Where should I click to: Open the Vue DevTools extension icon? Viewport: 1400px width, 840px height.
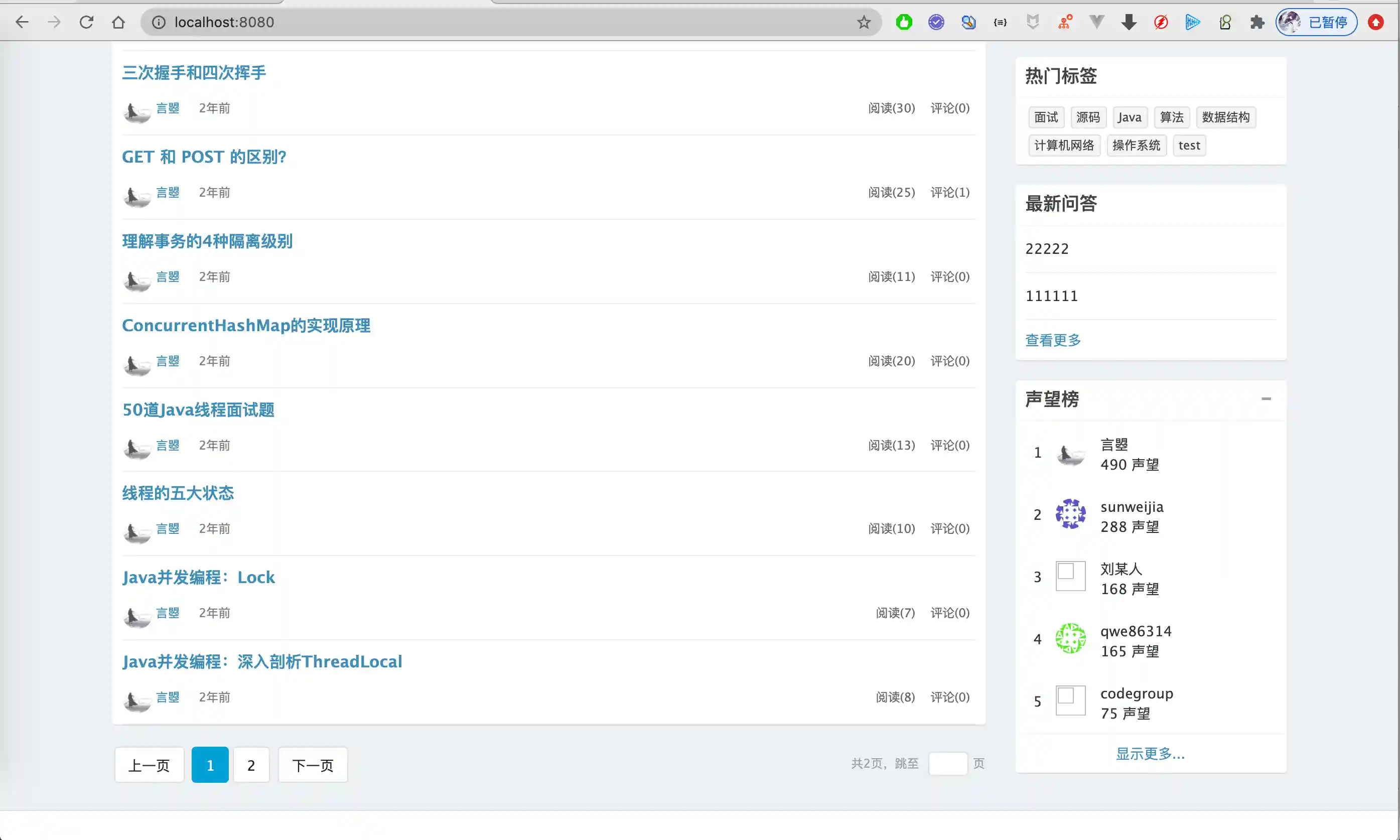click(1097, 22)
